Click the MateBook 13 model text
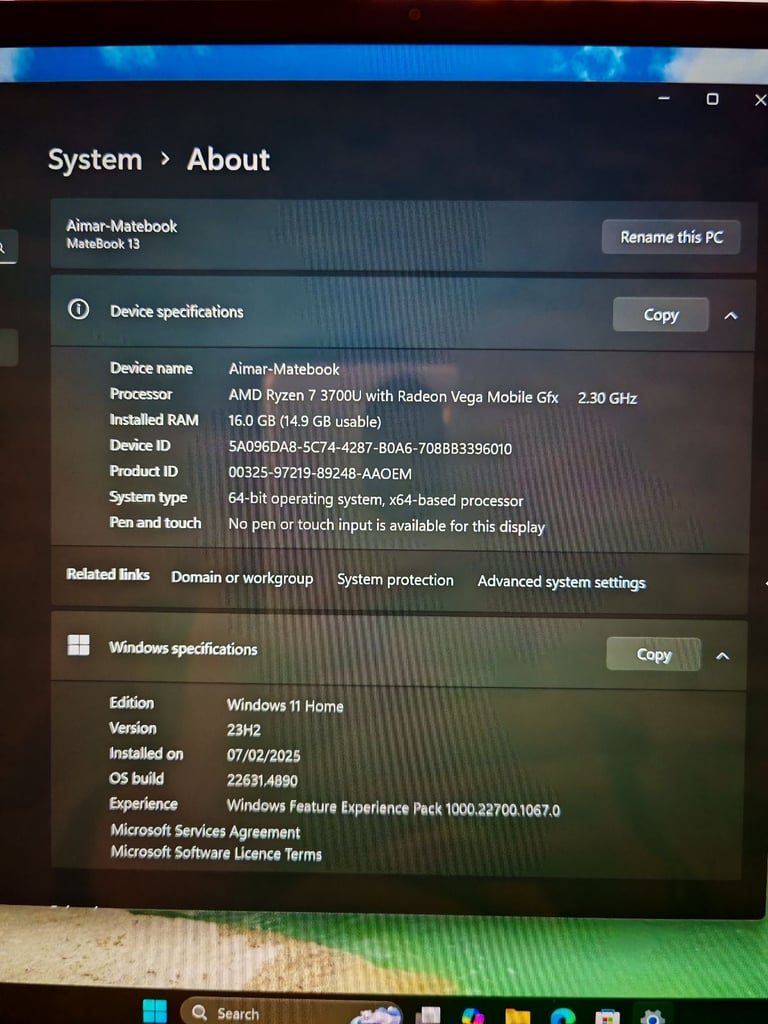 click(103, 244)
